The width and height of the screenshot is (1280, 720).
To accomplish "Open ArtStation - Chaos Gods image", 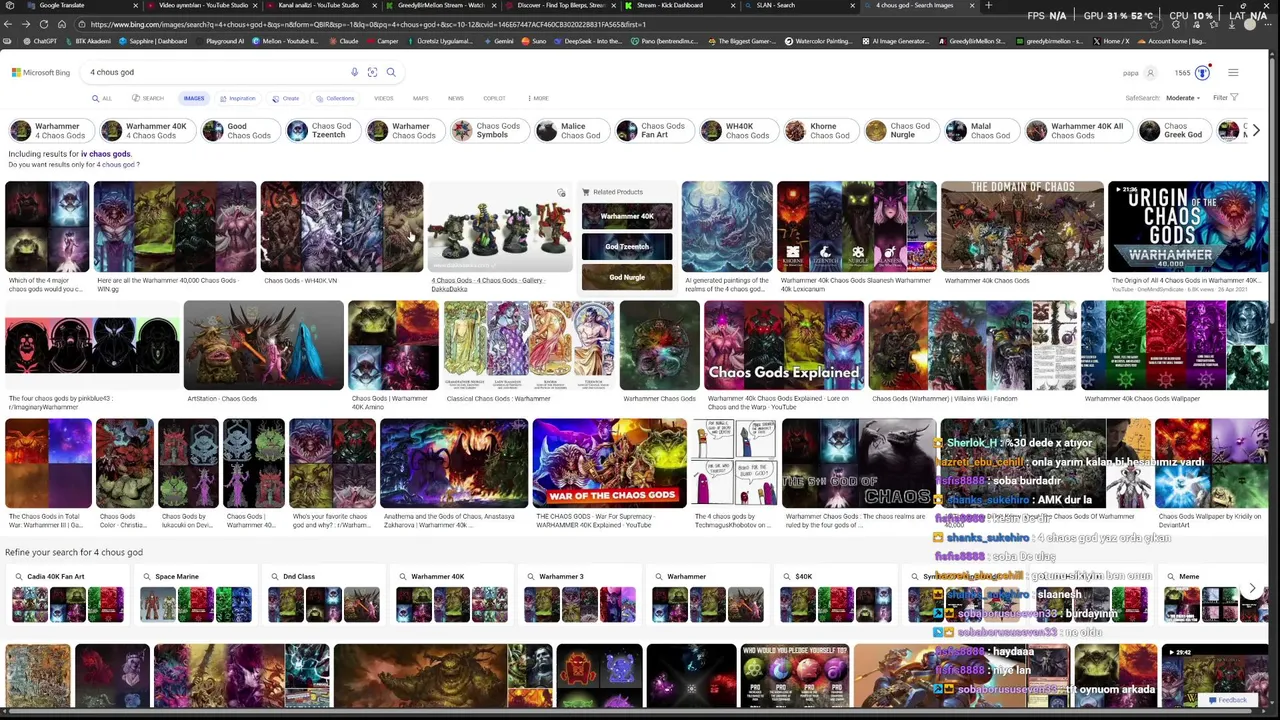I will click(x=263, y=345).
